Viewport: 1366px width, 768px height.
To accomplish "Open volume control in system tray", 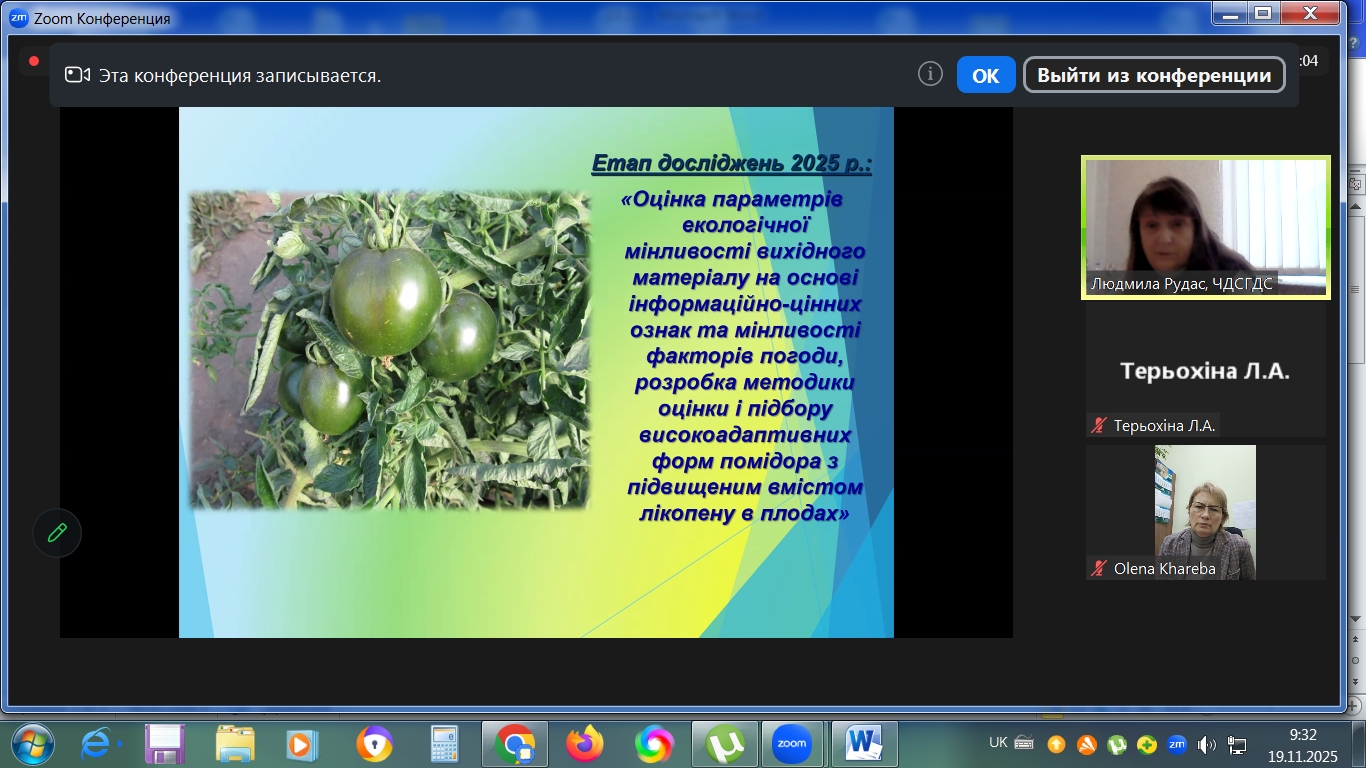I will point(1207,744).
